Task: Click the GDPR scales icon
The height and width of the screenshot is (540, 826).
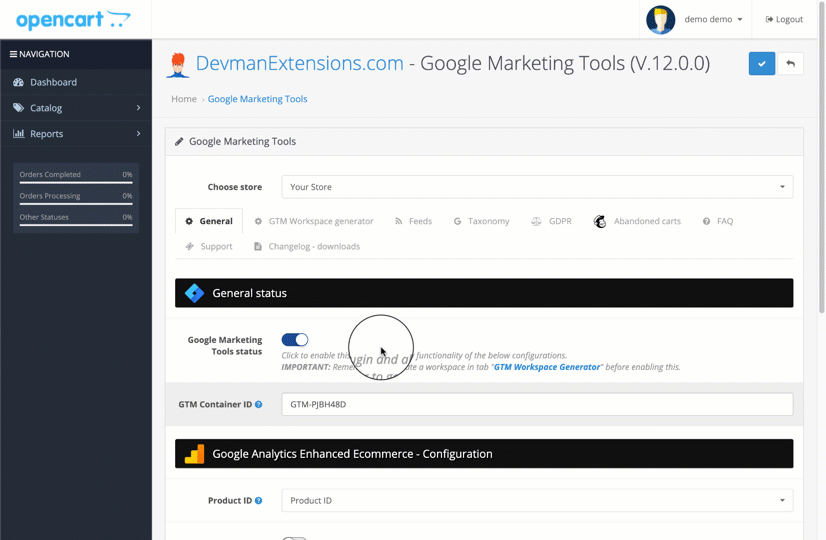Action: [x=536, y=221]
